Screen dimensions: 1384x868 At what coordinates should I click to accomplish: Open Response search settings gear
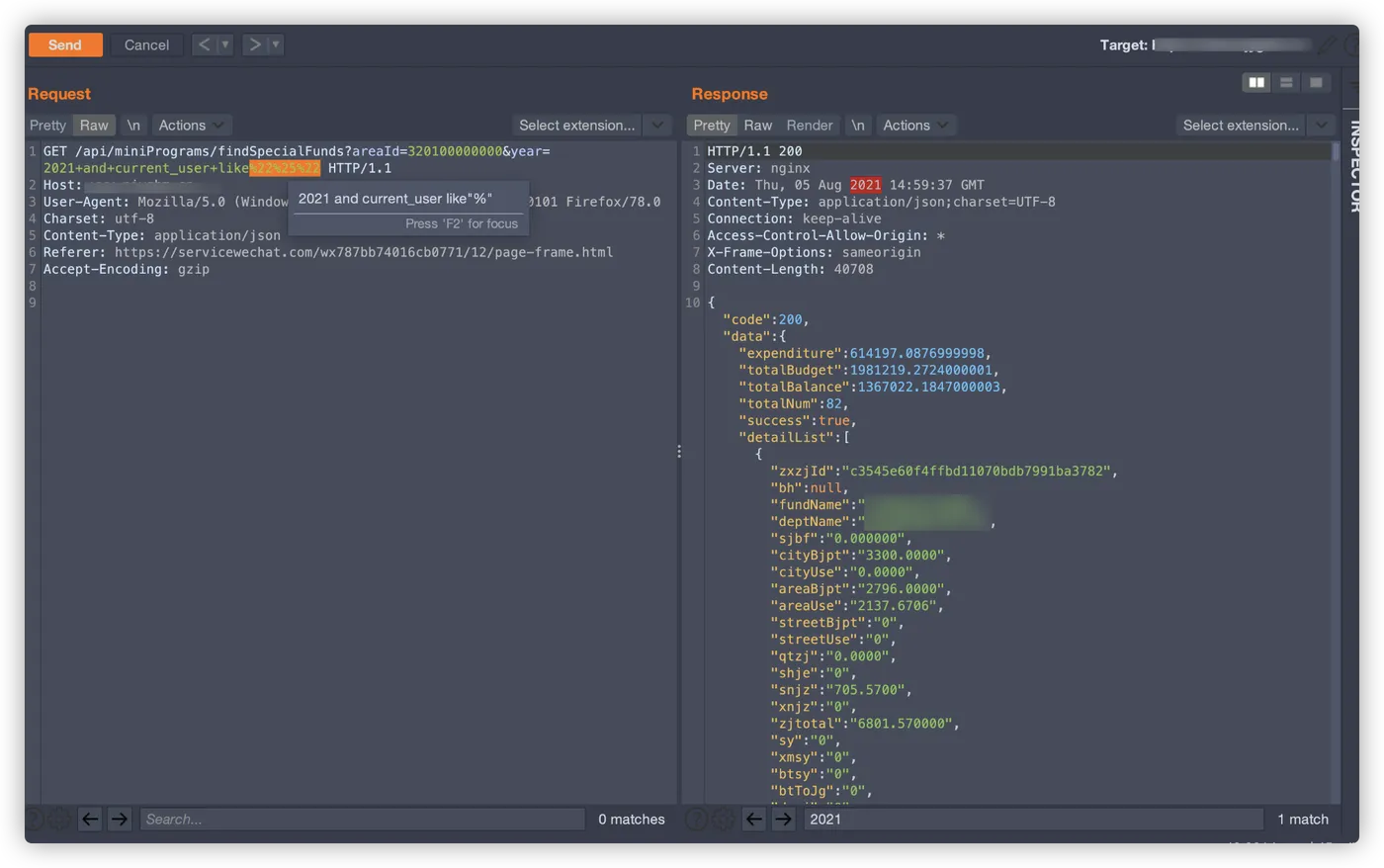[723, 819]
